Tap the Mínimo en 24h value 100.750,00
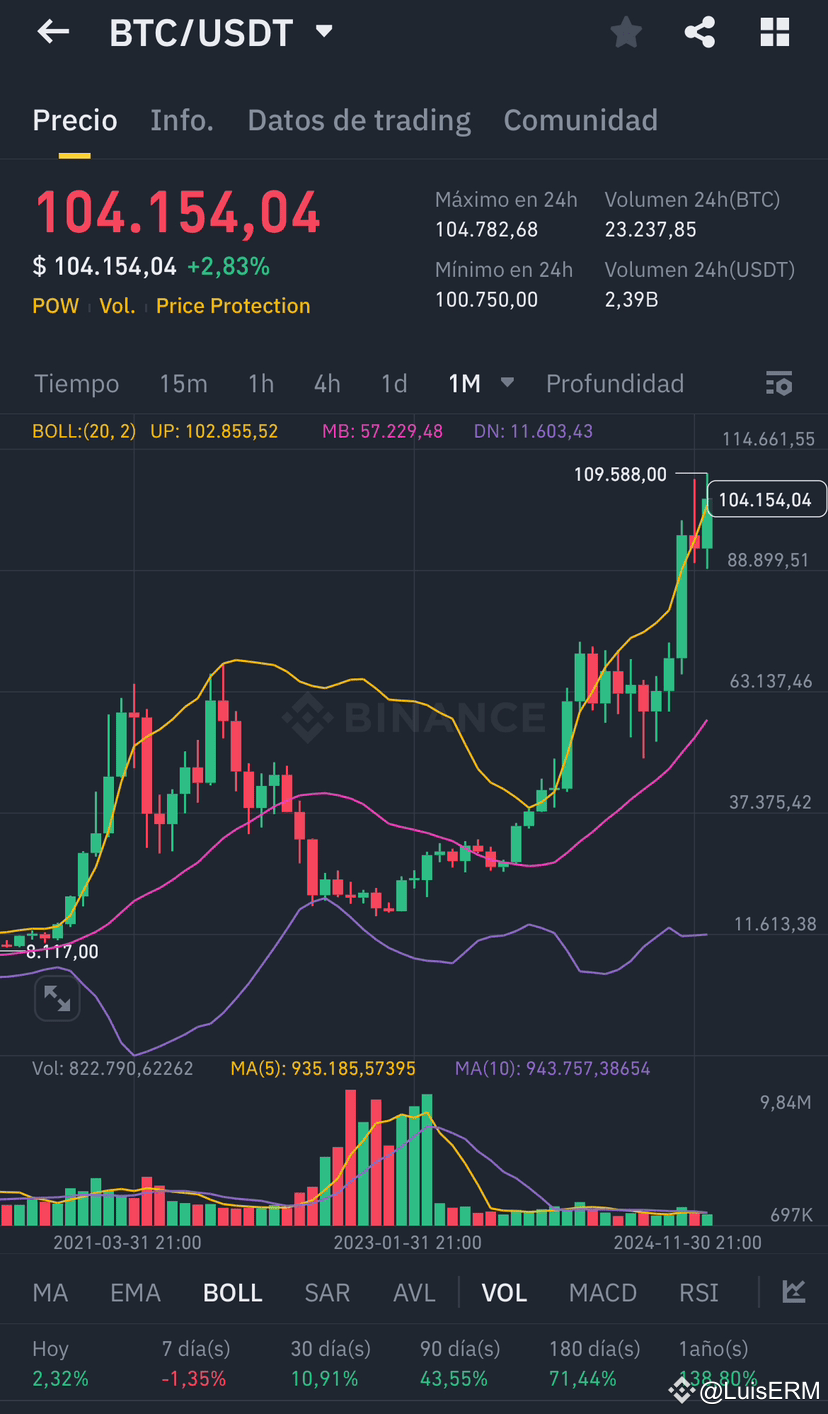828x1414 pixels. coord(486,300)
